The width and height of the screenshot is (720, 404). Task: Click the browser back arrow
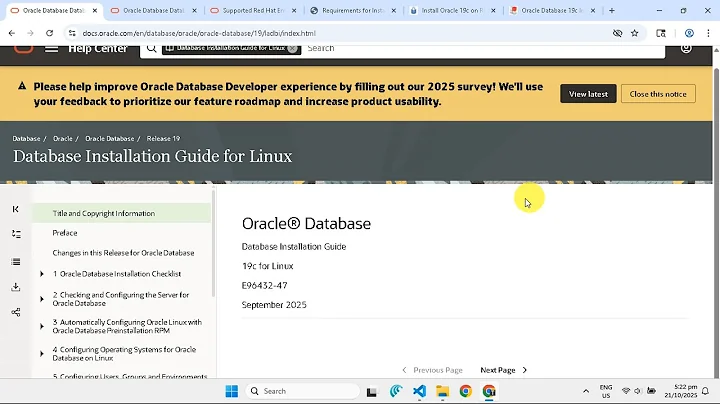click(x=12, y=33)
